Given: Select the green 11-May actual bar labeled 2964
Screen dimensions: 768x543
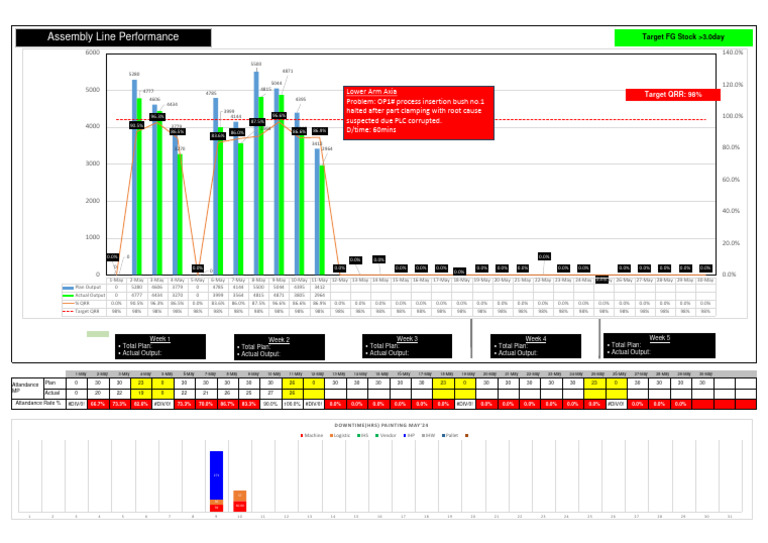Looking at the screenshot, I should pyautogui.click(x=322, y=220).
